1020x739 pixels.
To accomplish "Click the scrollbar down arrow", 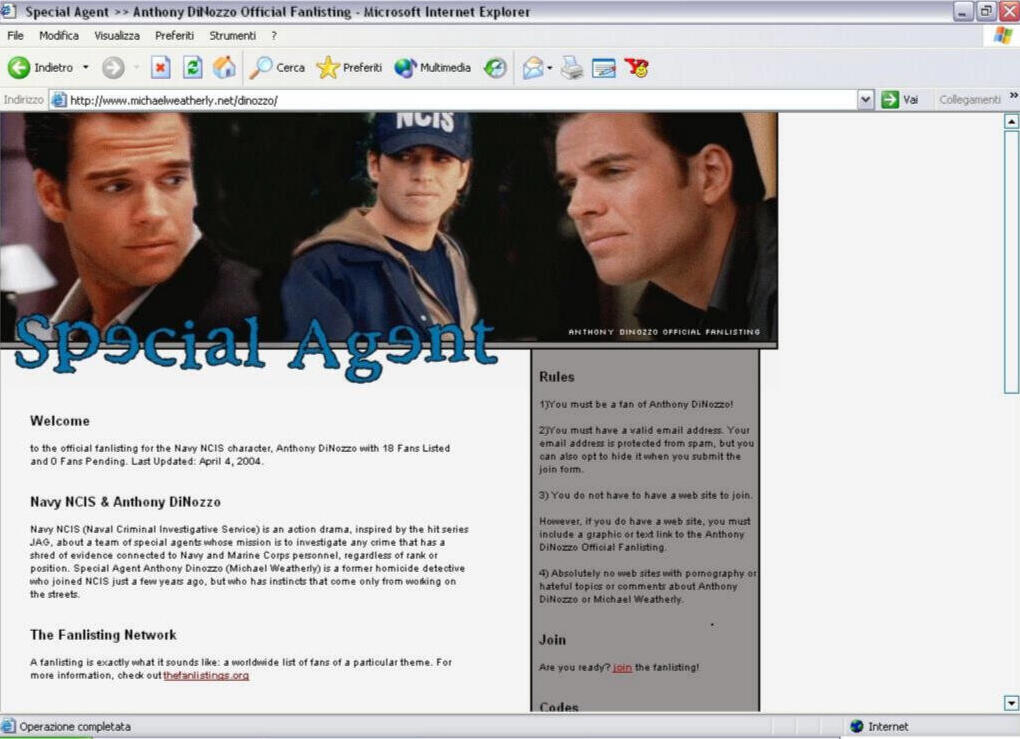I will [1011, 703].
